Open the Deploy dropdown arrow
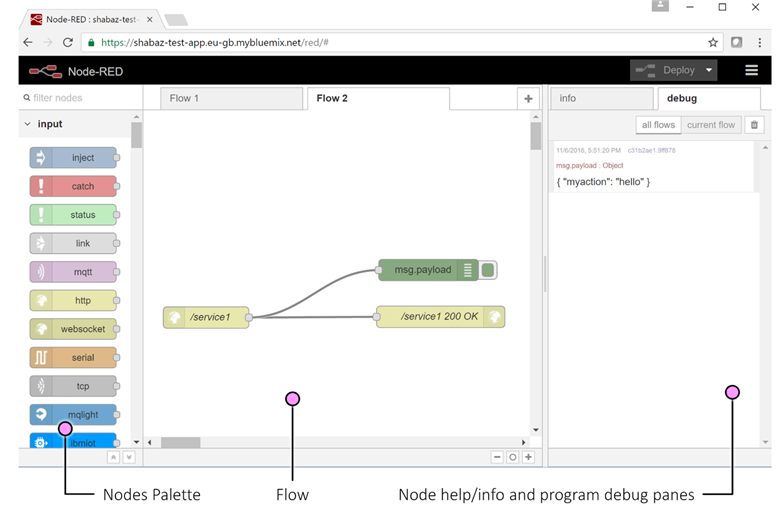 click(x=708, y=70)
